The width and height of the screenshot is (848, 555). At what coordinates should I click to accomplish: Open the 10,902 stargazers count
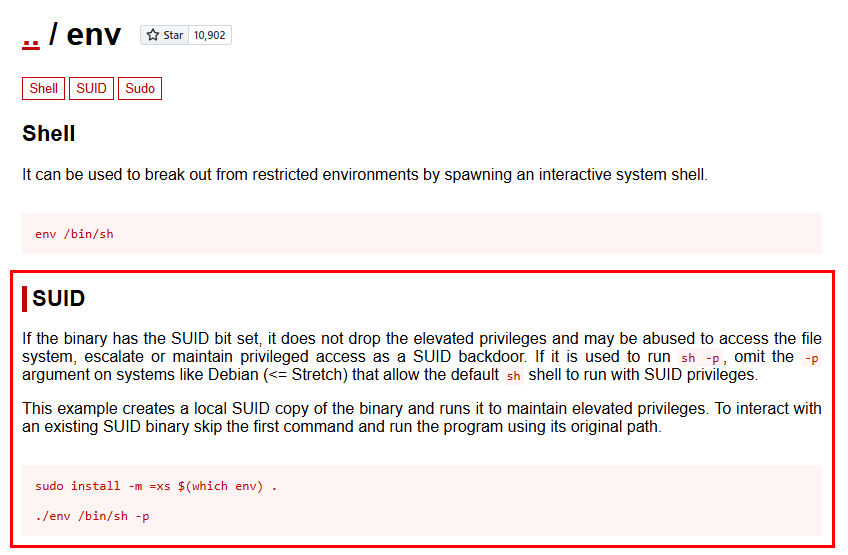pyautogui.click(x=209, y=35)
